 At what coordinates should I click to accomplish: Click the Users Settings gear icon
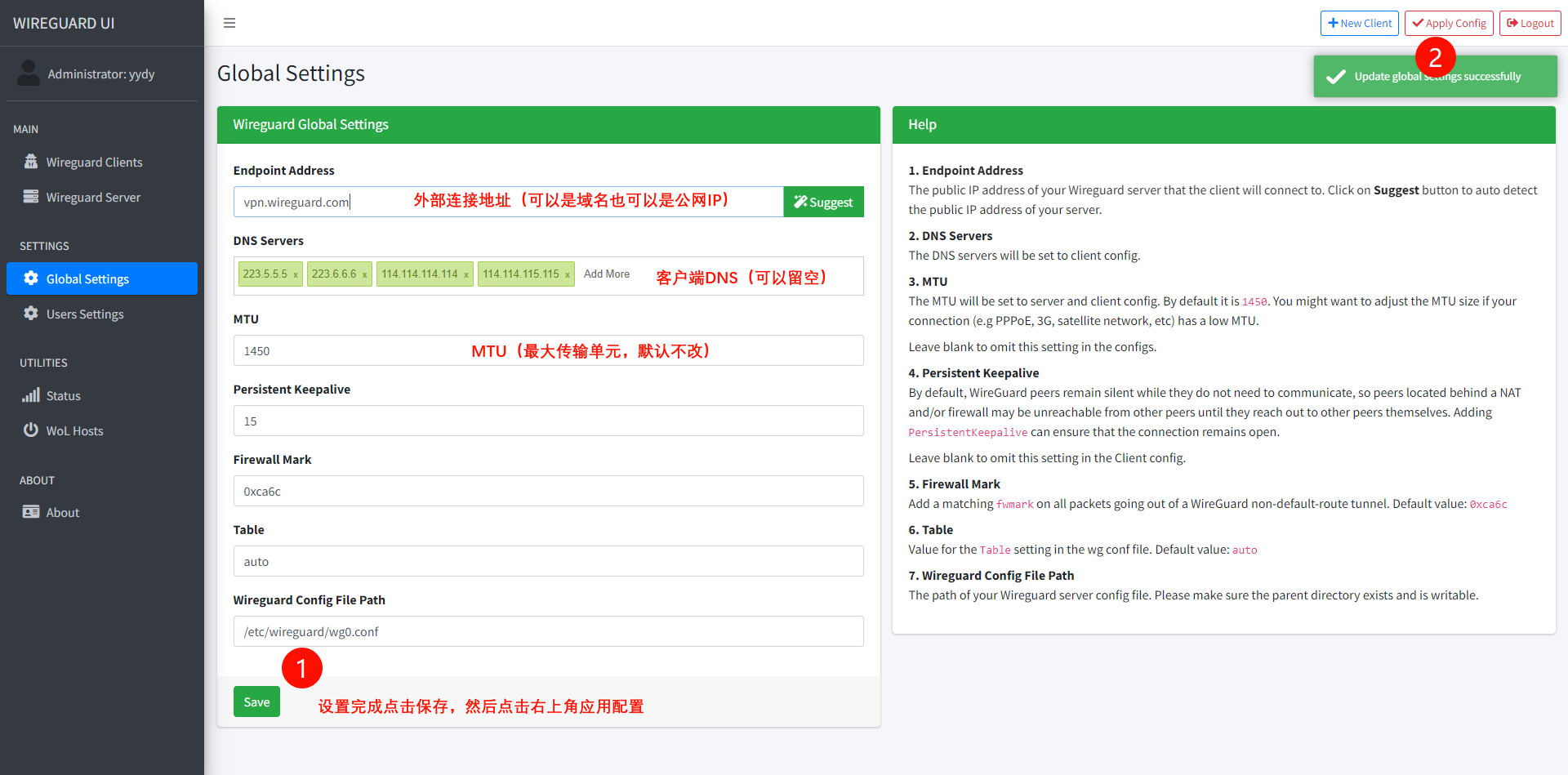[x=31, y=314]
